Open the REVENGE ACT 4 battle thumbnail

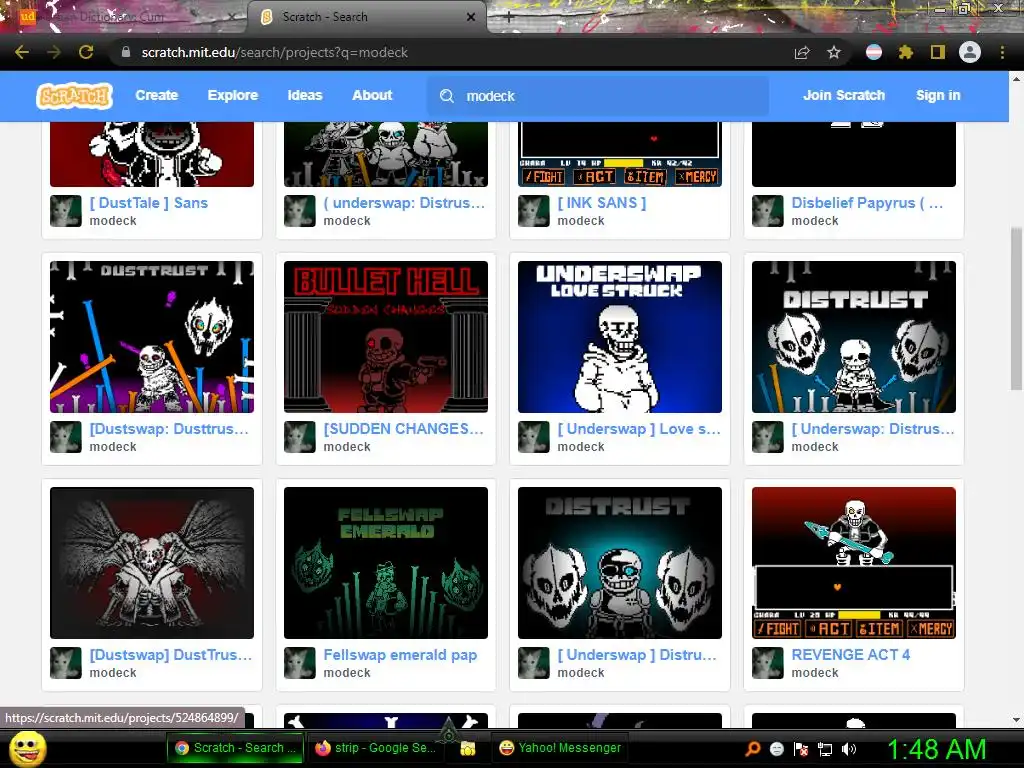pyautogui.click(x=854, y=563)
